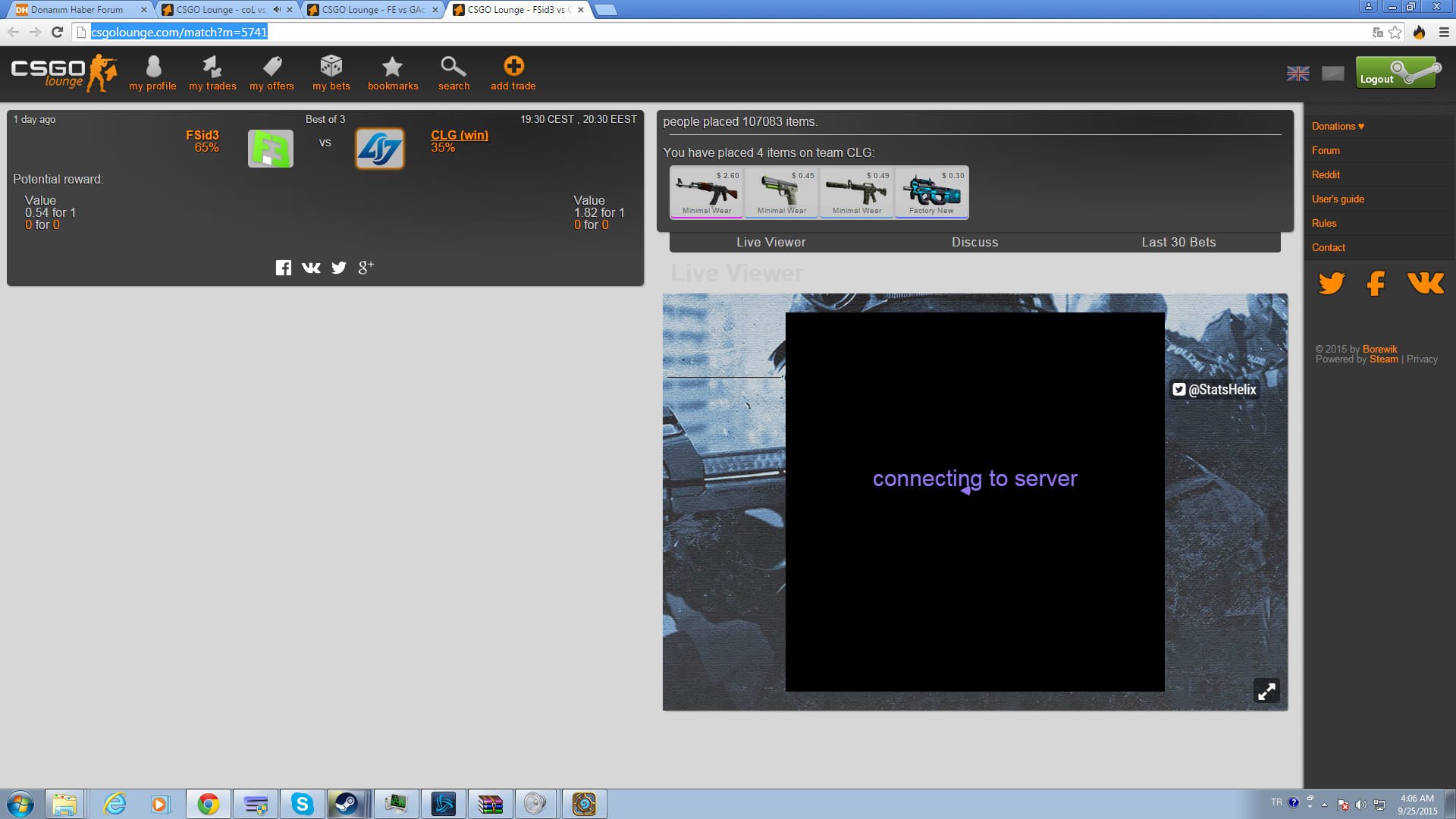Click the address bar URL
Image resolution: width=1456 pixels, height=819 pixels.
pos(179,32)
